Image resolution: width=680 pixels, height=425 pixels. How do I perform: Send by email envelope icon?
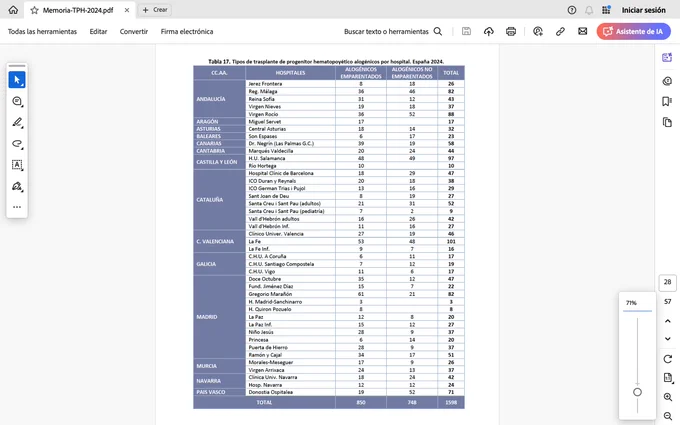point(582,31)
